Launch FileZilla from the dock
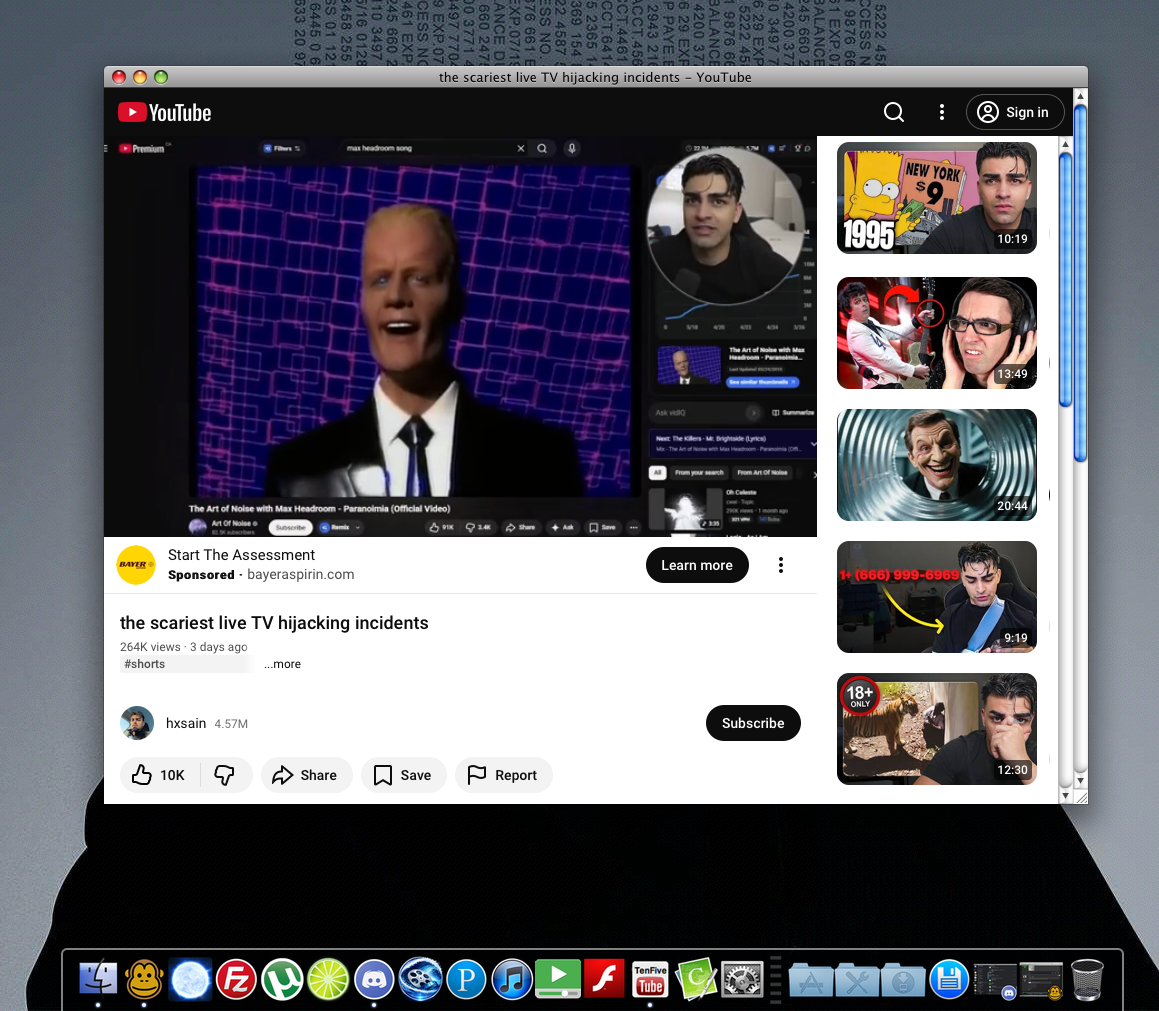The image size is (1159, 1011). (236, 978)
